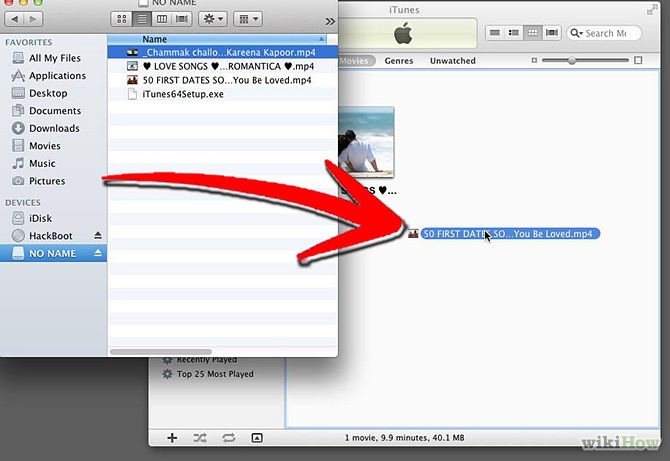The image size is (670, 461).
Task: Switch iTunes to grid view
Action: click(532, 33)
